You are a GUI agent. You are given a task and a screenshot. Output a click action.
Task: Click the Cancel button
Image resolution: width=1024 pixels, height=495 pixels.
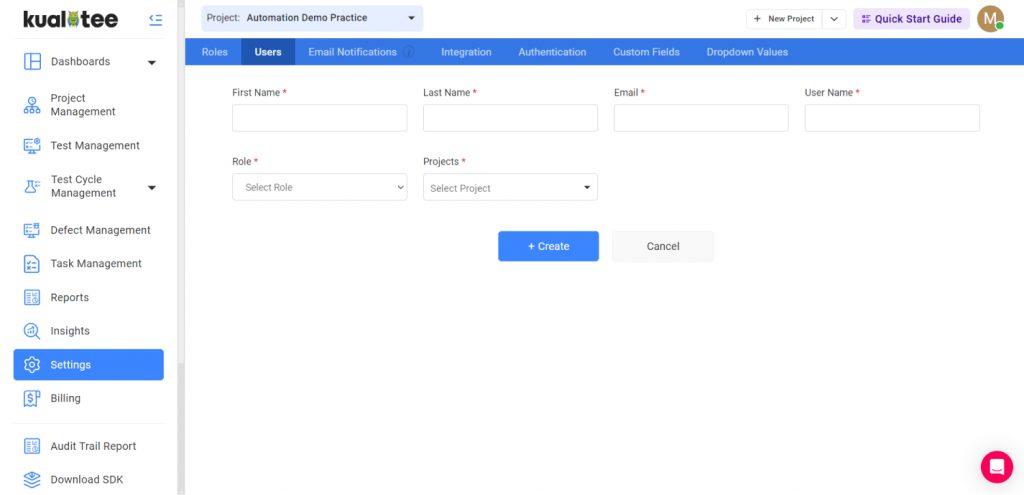click(x=663, y=246)
